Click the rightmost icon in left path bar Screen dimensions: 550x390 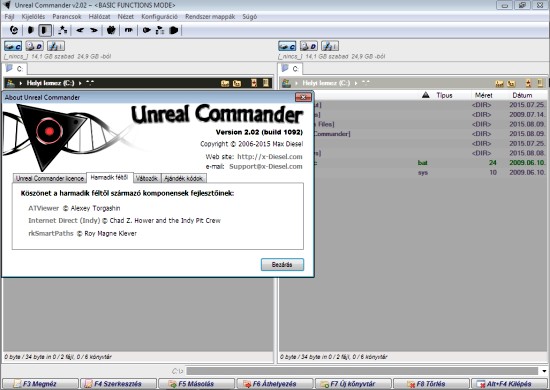click(x=266, y=83)
